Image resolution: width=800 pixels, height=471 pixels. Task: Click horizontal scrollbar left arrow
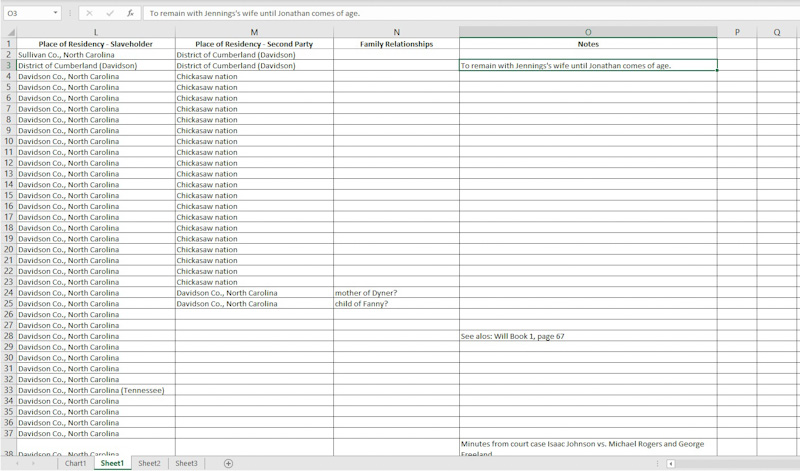[671, 464]
